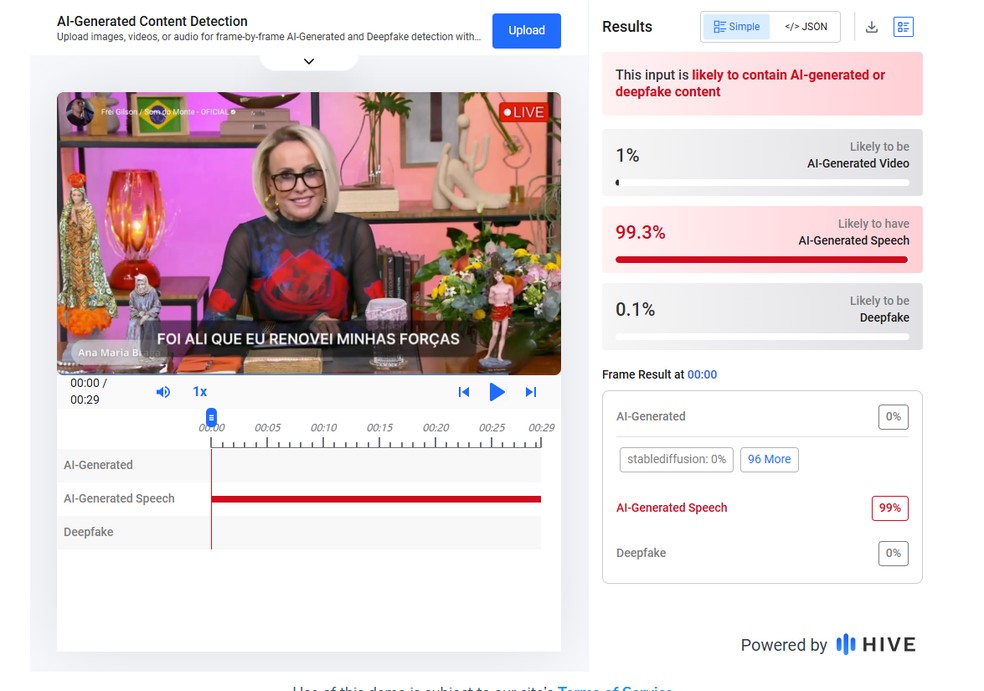Viewport: 984px width, 691px height.
Task: Skip back to the start of the video
Action: point(464,392)
